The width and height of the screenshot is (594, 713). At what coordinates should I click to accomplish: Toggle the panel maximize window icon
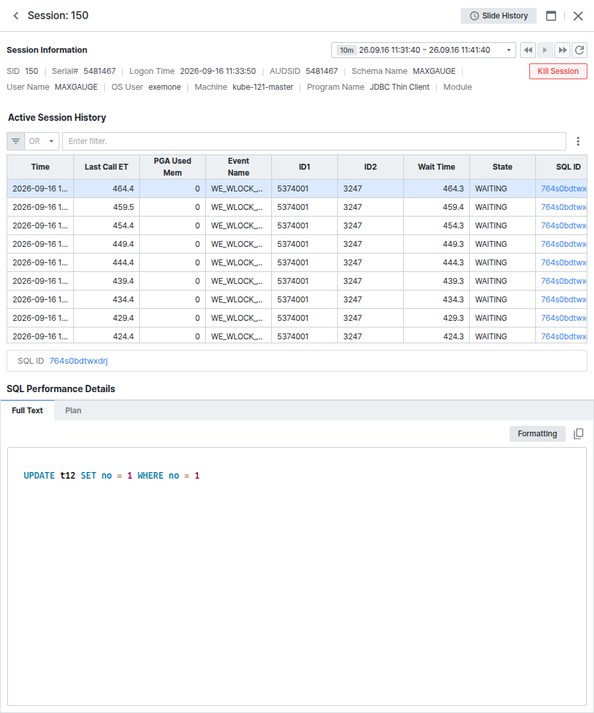tap(551, 15)
